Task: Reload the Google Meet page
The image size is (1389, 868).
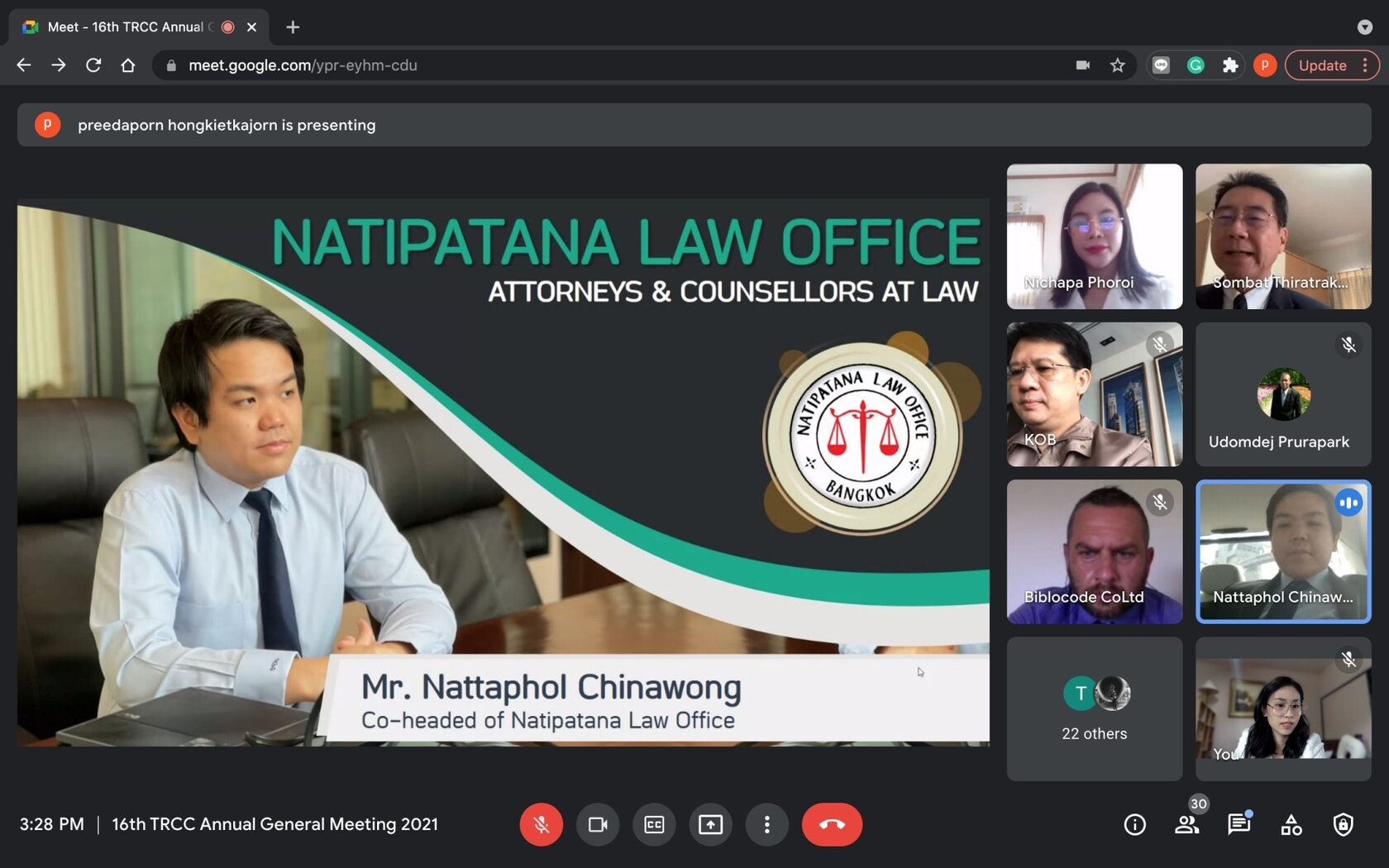Action: point(93,65)
